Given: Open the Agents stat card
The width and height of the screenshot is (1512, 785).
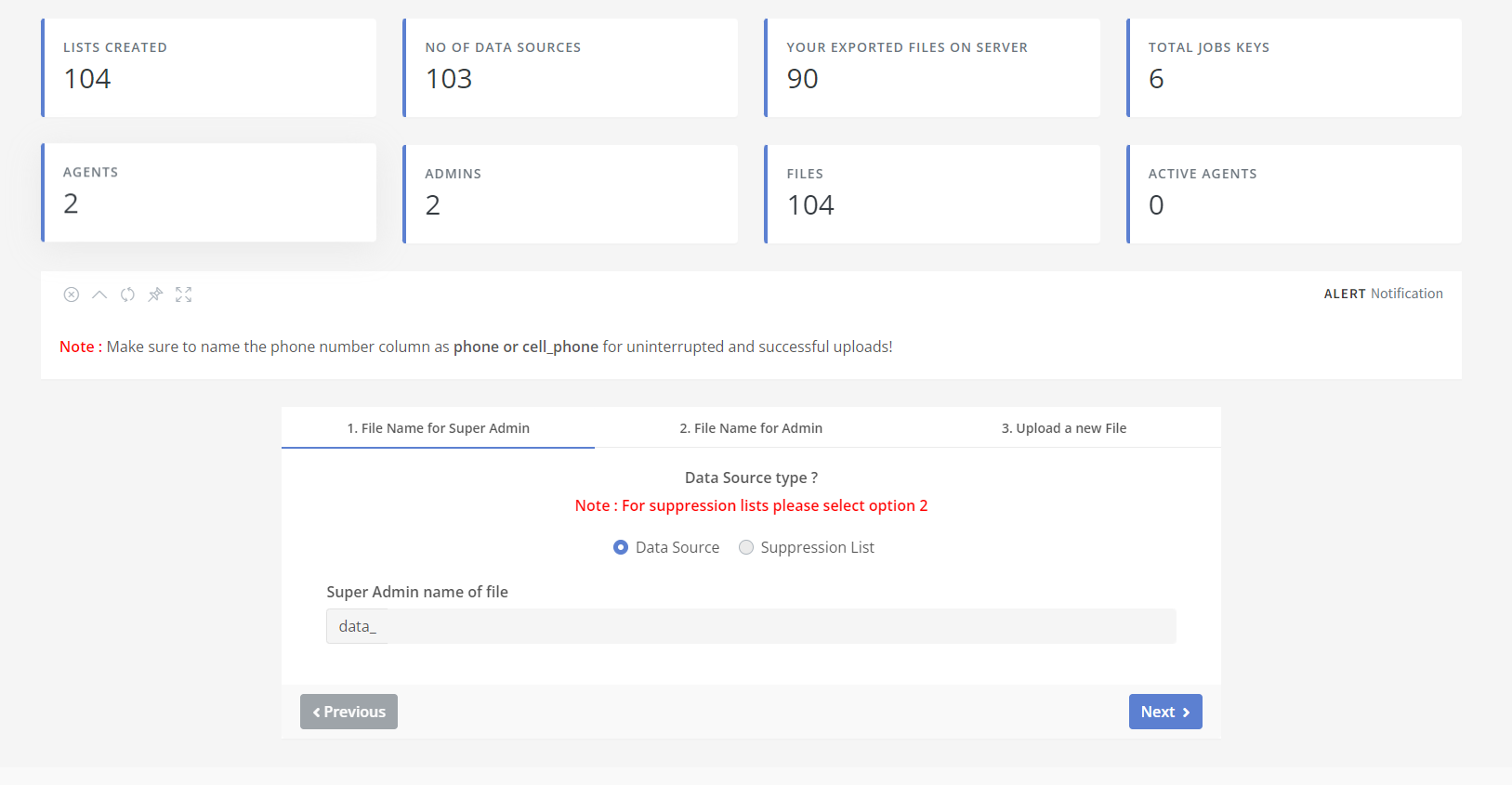Looking at the screenshot, I should 209,192.
